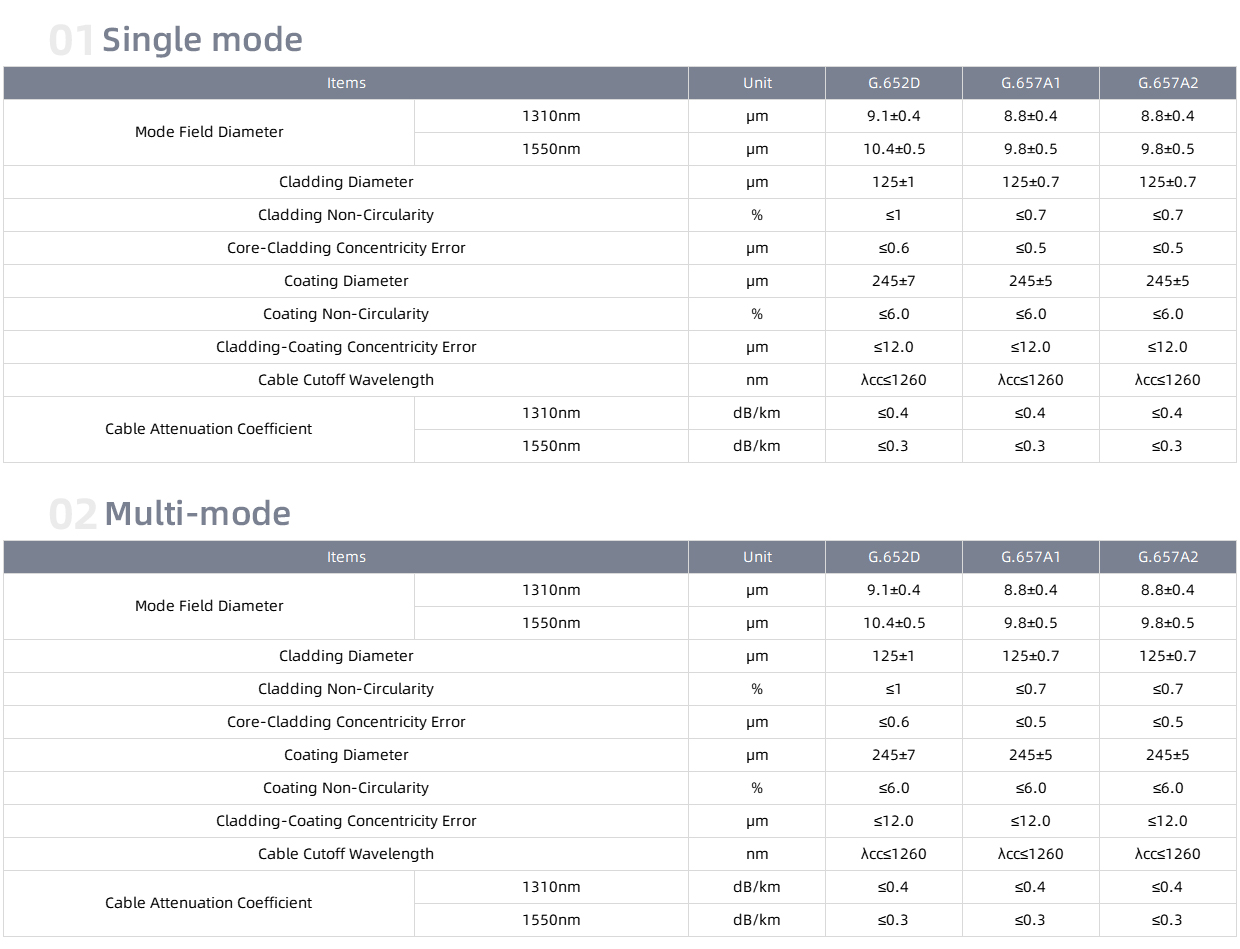Select the 245±7 value in Multi-mode table

click(894, 755)
